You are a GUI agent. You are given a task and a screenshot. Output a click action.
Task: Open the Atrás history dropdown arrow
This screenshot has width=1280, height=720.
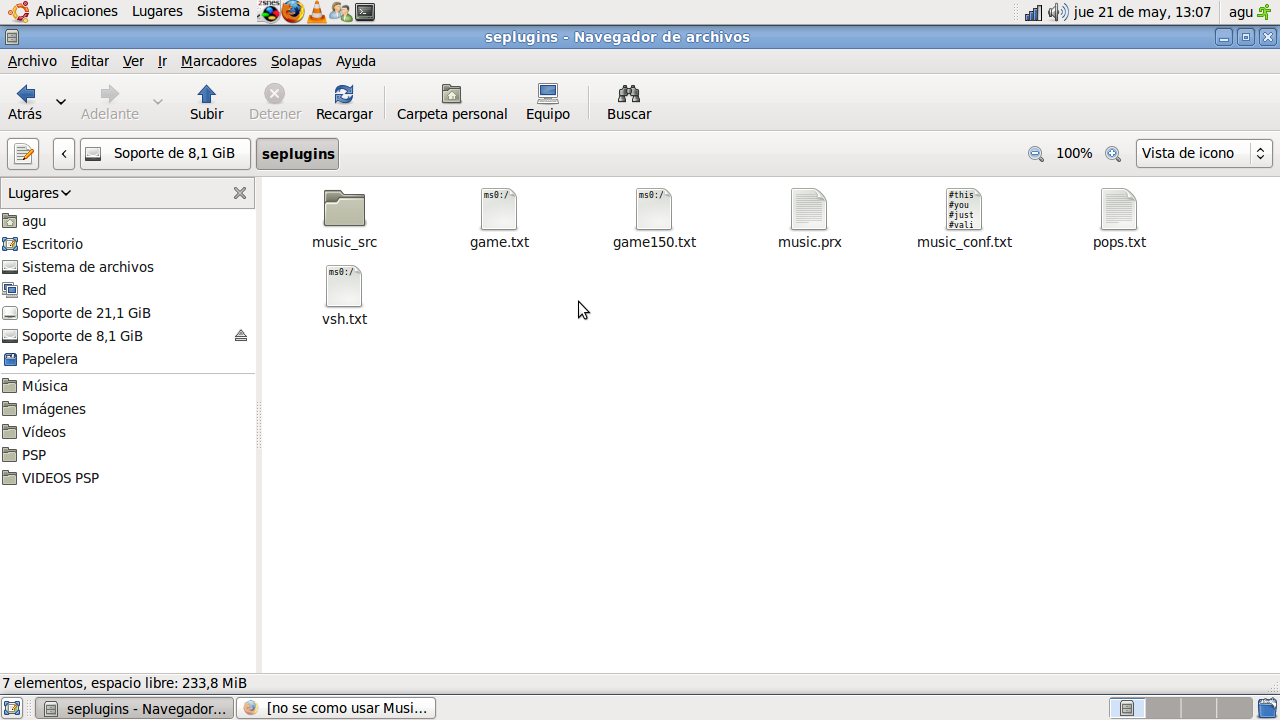pos(61,102)
